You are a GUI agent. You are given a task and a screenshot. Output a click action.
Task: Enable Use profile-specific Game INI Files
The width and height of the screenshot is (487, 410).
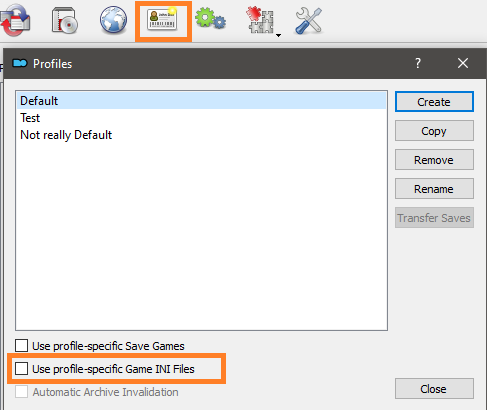coord(21,369)
